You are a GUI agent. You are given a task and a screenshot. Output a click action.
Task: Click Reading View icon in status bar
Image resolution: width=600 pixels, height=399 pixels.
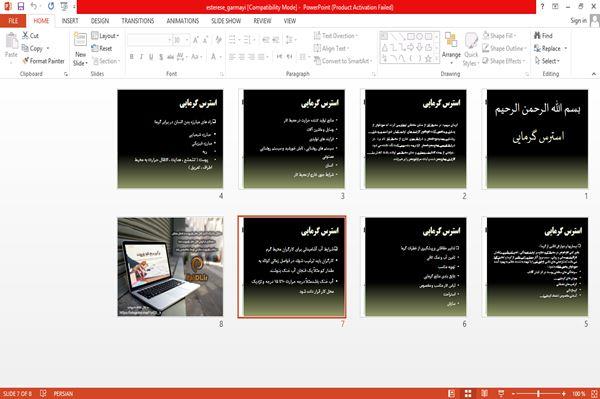pos(484,393)
